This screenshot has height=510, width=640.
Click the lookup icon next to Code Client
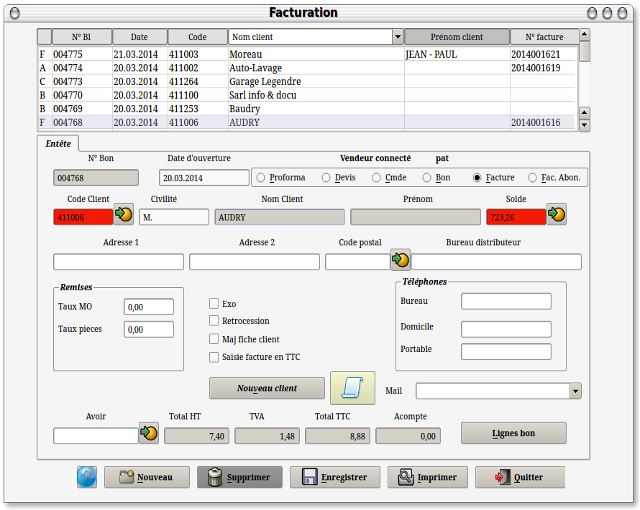[x=123, y=214]
